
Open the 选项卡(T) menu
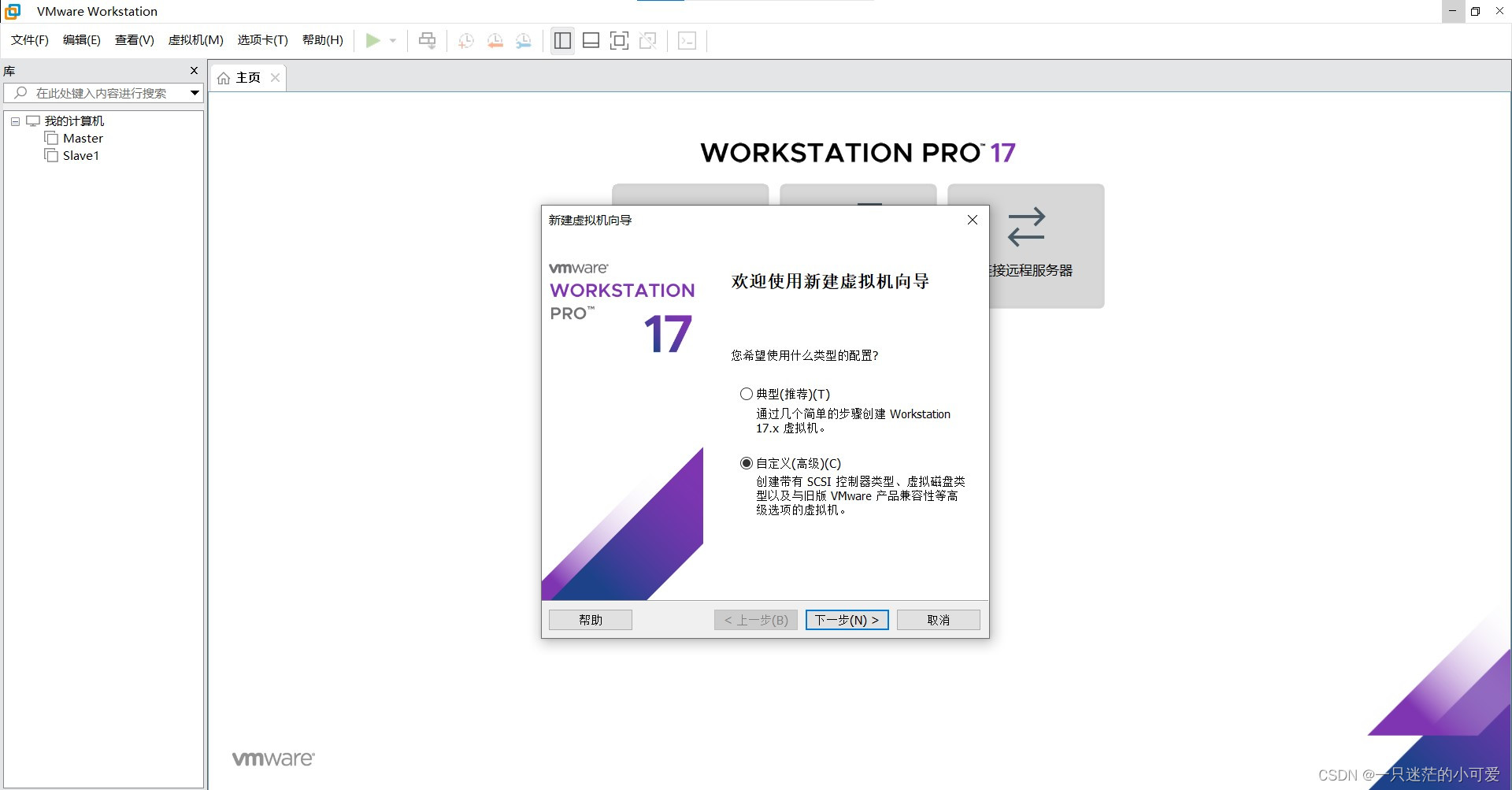(263, 40)
